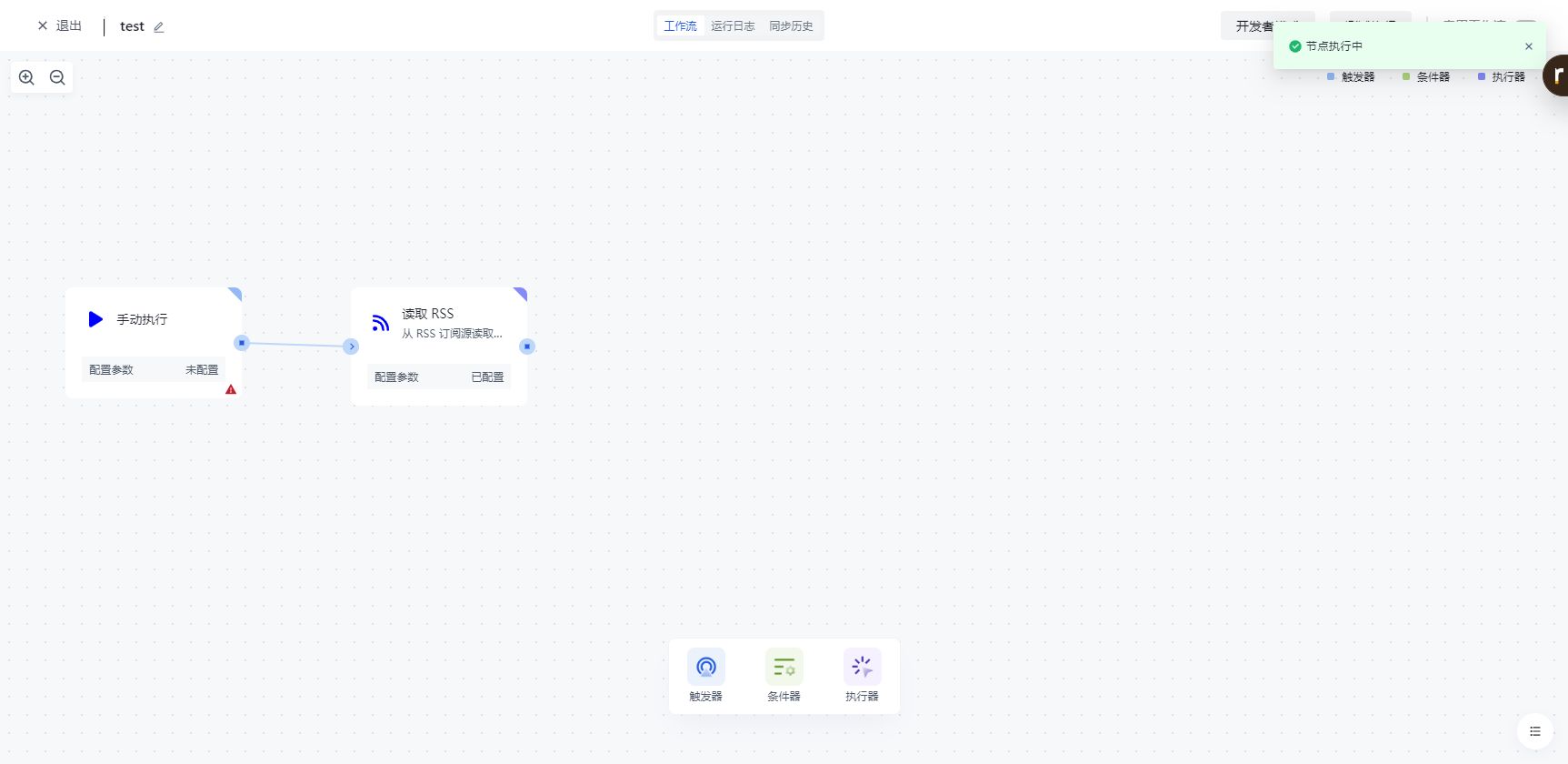1568x764 pixels.
Task: Zoom out of the workflow canvas
Action: (57, 77)
